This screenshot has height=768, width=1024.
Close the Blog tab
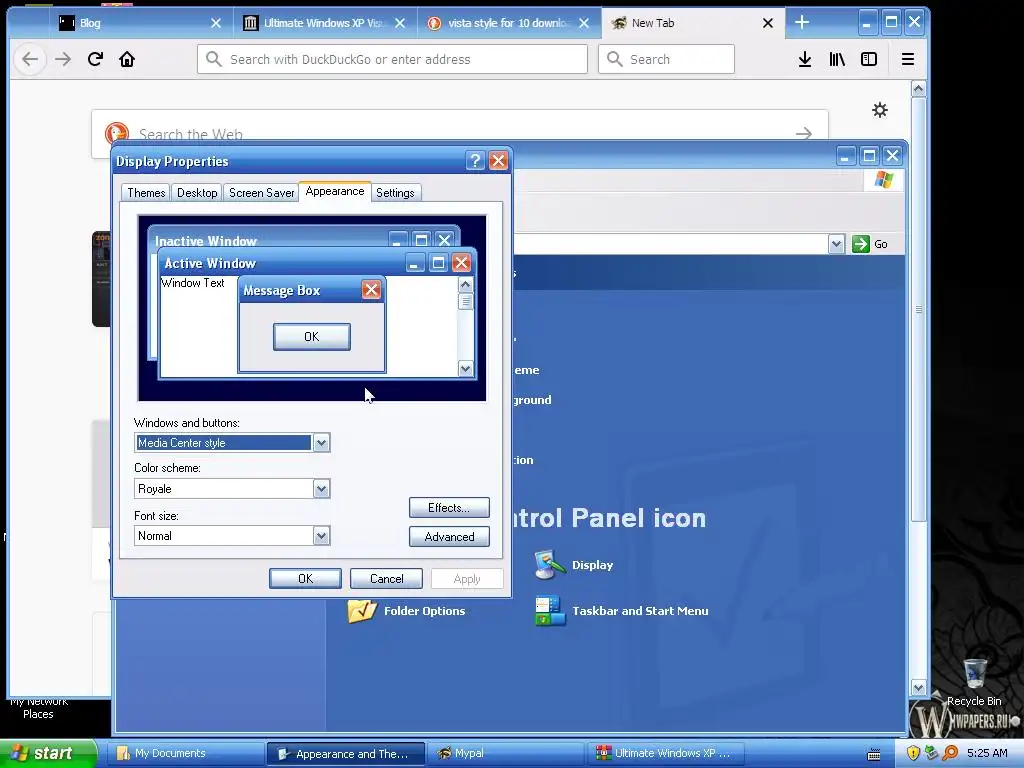click(216, 23)
